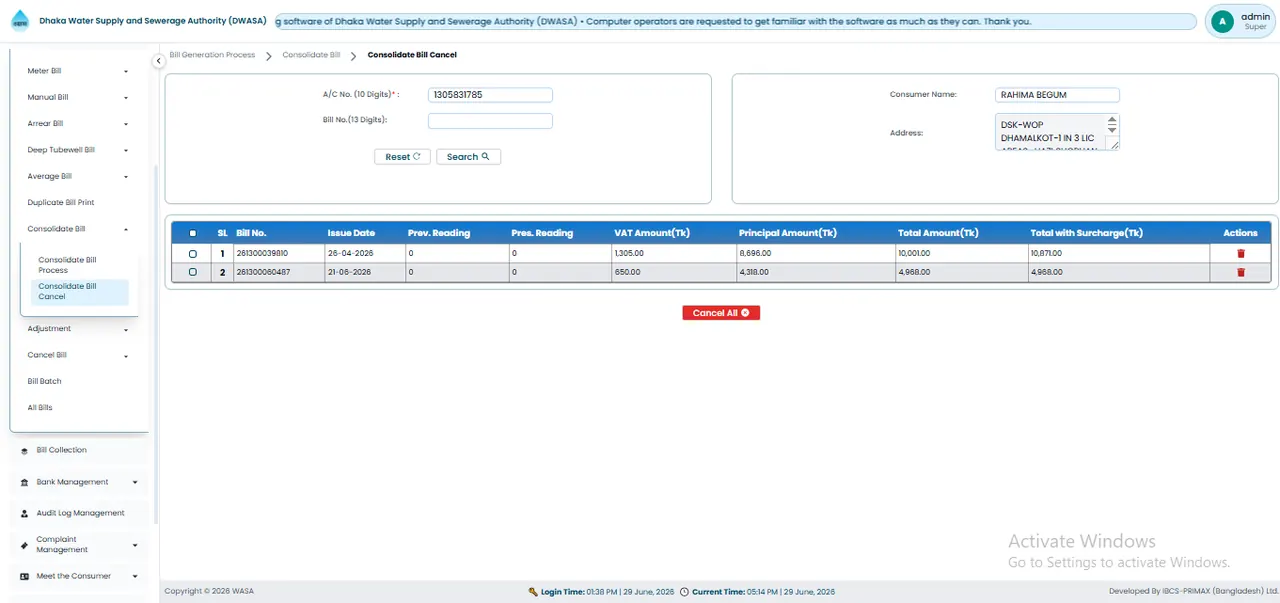This screenshot has width=1280, height=603.
Task: Click the Consumer Name field
Action: click(1057, 95)
